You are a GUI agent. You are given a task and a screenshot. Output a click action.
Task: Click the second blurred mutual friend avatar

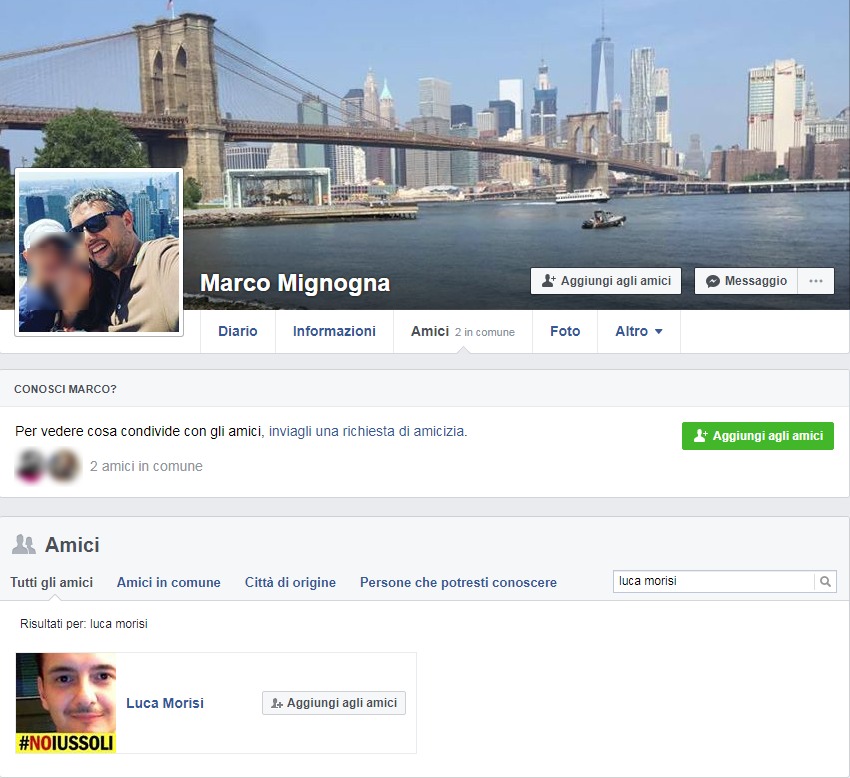point(64,465)
